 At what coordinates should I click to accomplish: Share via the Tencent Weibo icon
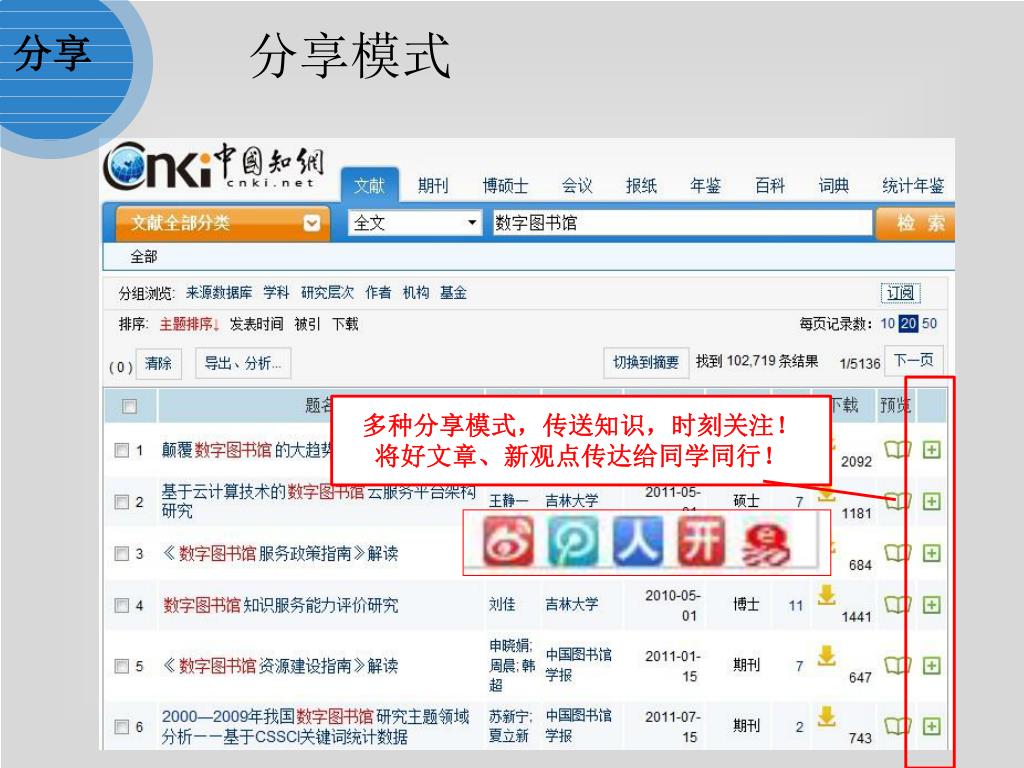[573, 541]
